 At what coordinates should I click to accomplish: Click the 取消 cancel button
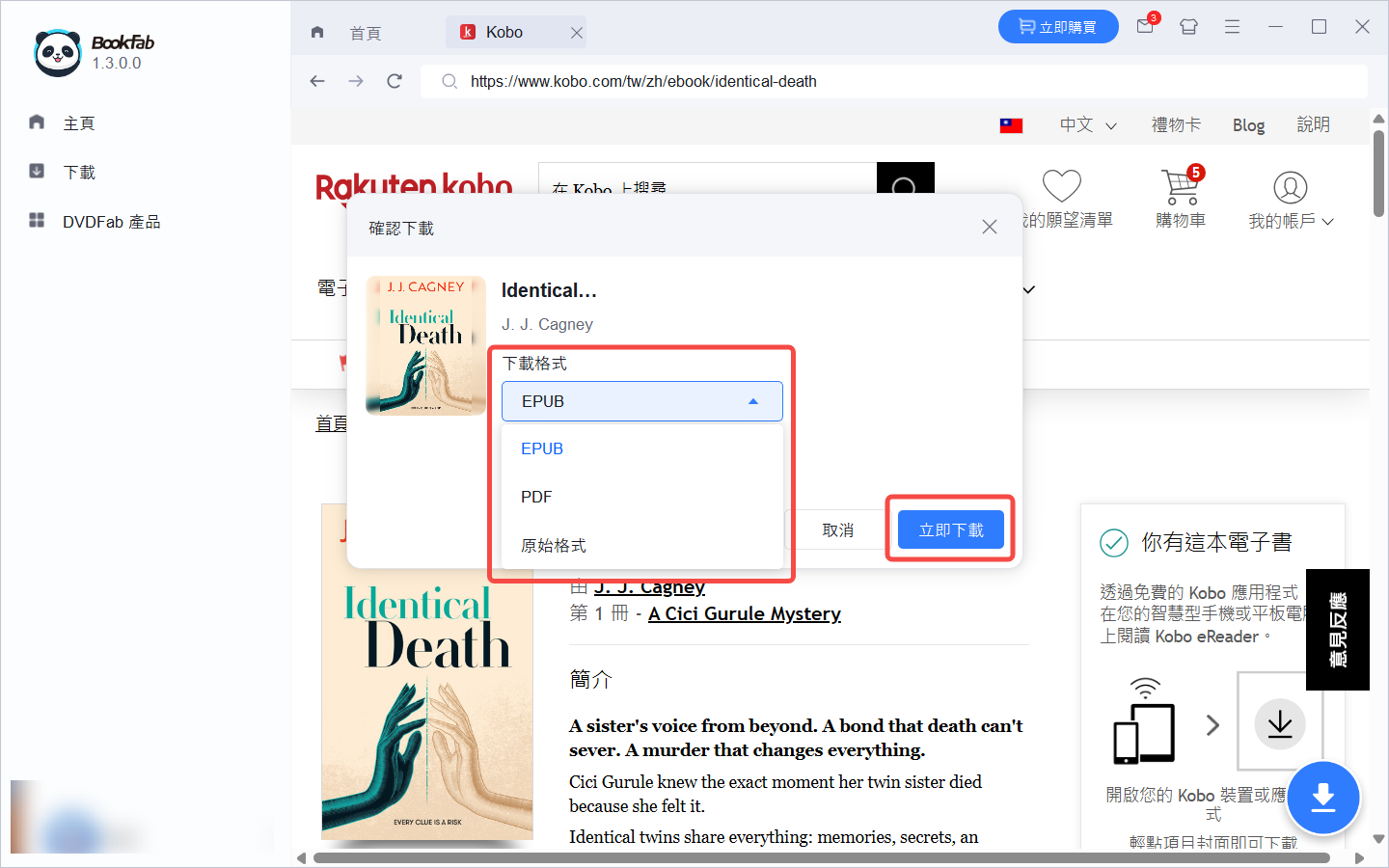click(x=837, y=529)
